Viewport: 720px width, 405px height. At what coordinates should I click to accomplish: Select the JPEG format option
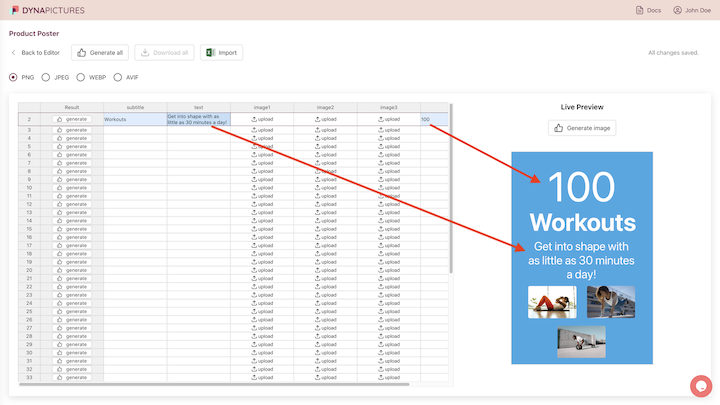(46, 77)
